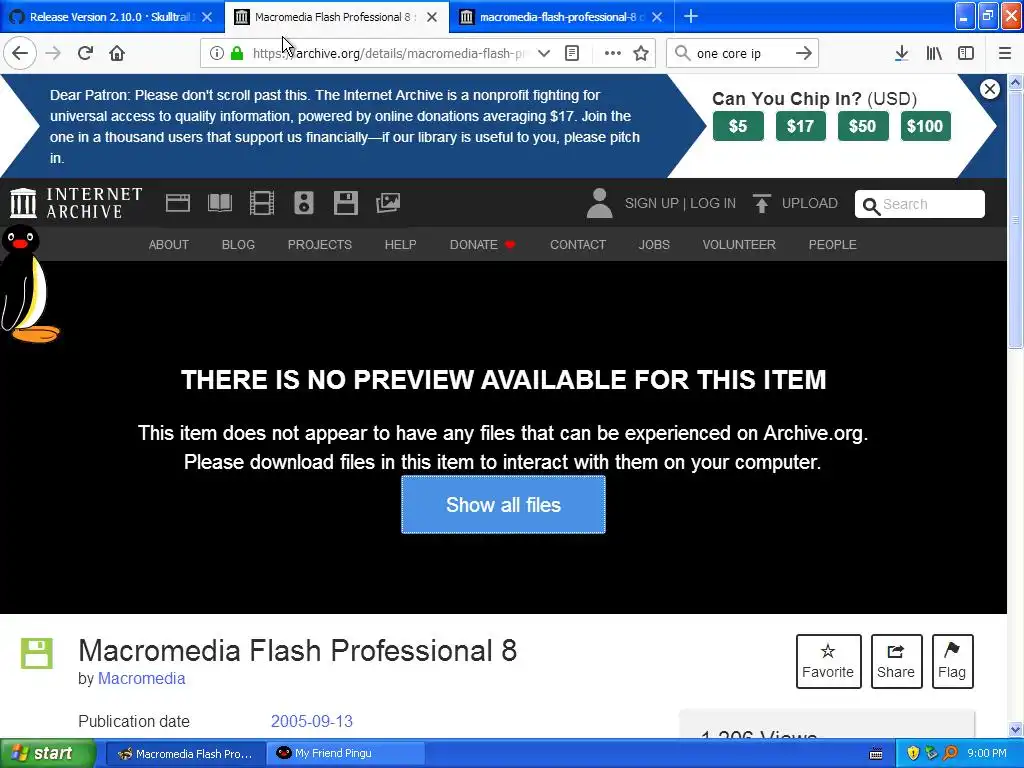
Task: Click the user avatar icon
Action: pos(600,203)
